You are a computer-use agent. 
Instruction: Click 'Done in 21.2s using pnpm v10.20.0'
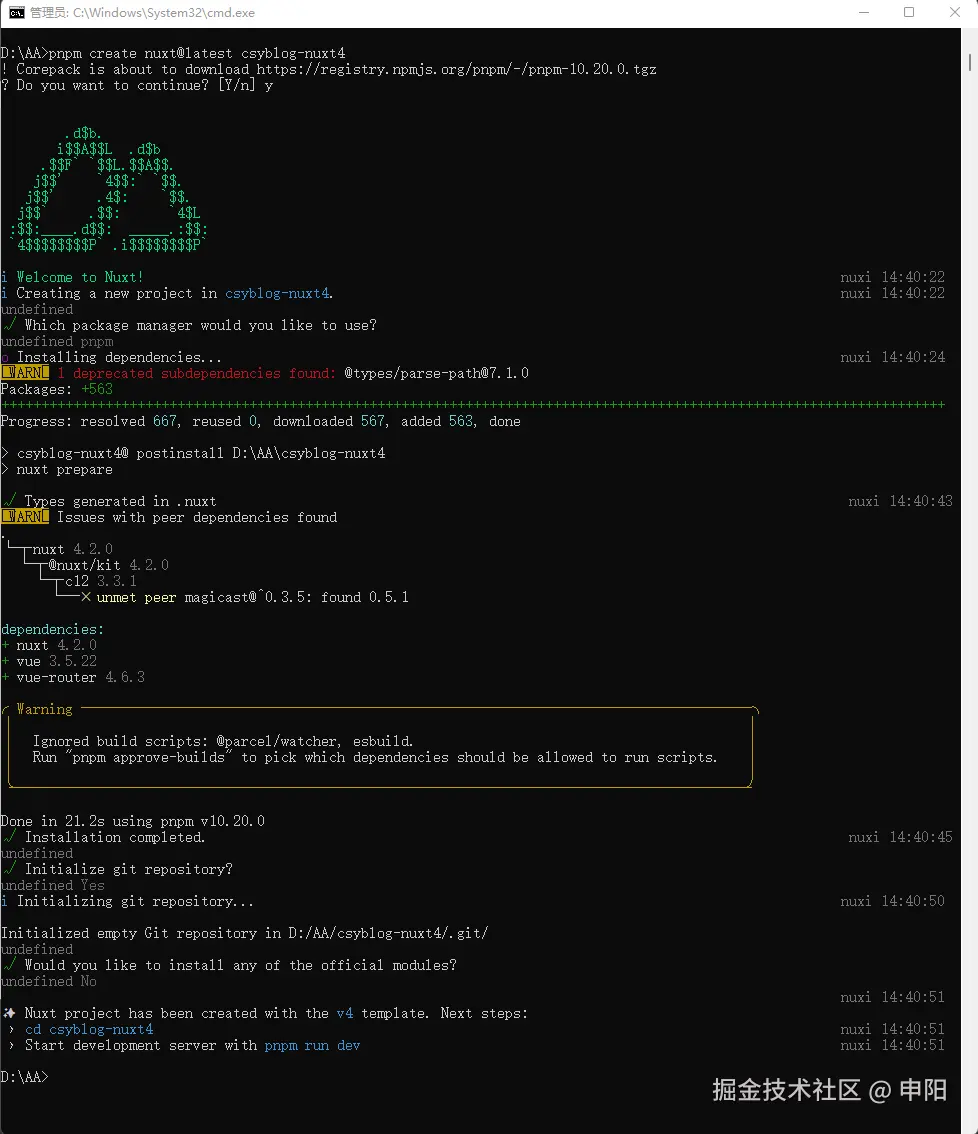(x=133, y=821)
